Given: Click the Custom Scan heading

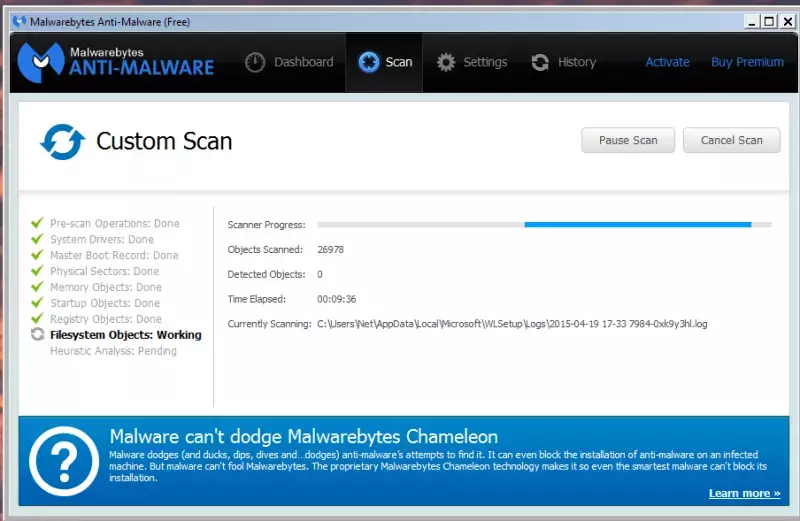Looking at the screenshot, I should coord(164,141).
